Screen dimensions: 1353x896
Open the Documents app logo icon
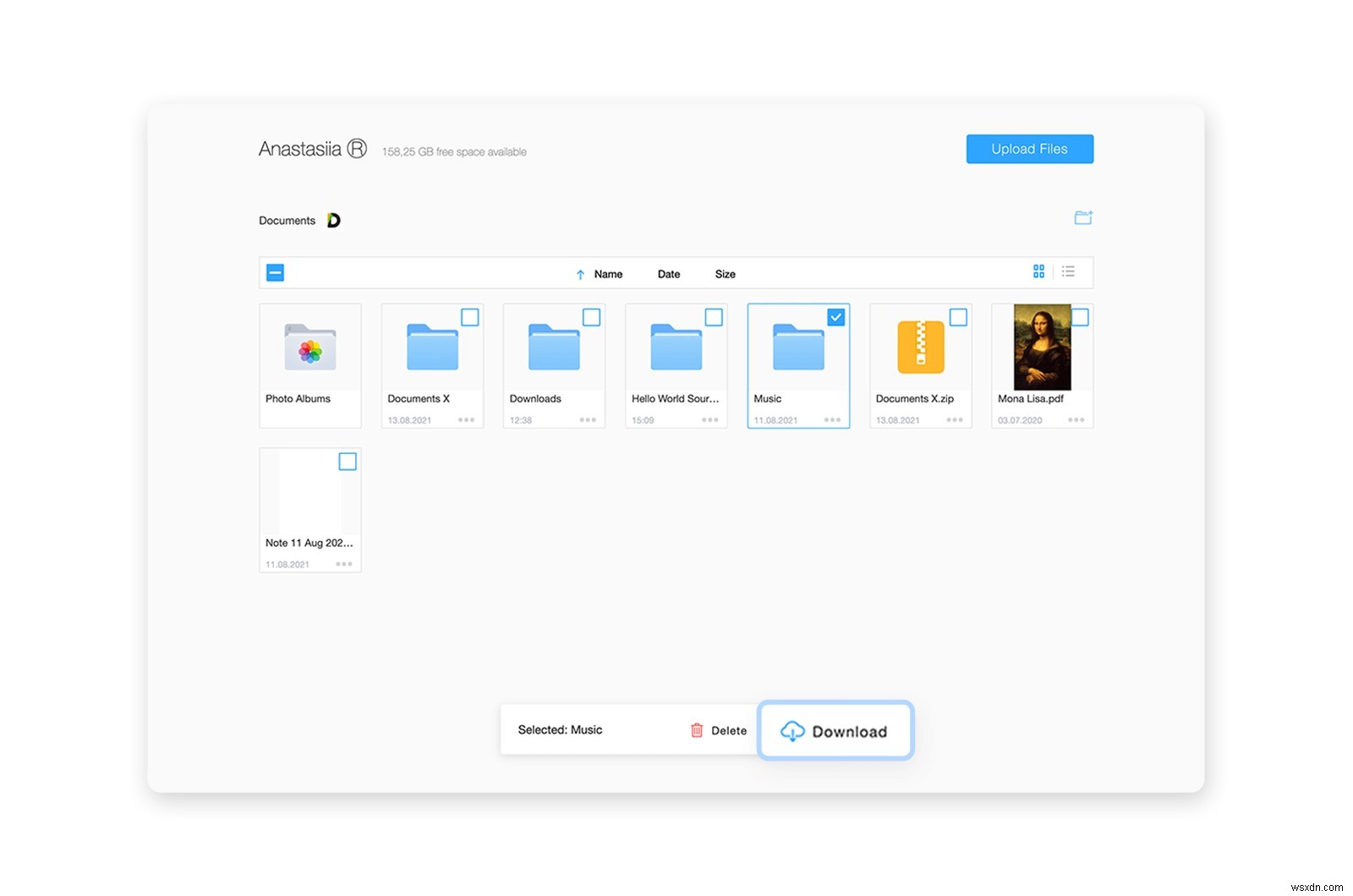(333, 220)
